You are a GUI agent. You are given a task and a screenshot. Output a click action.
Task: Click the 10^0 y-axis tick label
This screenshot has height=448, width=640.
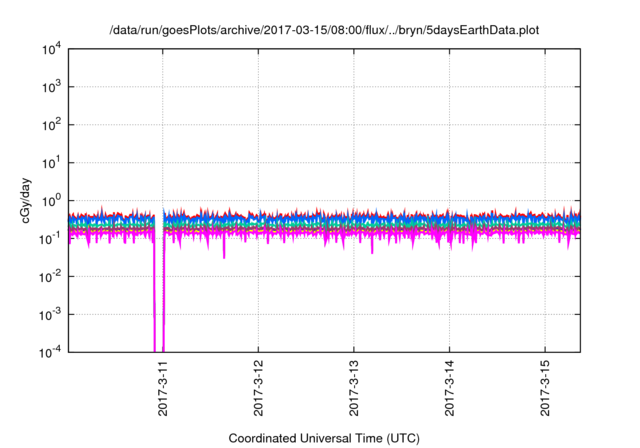pyautogui.click(x=51, y=201)
